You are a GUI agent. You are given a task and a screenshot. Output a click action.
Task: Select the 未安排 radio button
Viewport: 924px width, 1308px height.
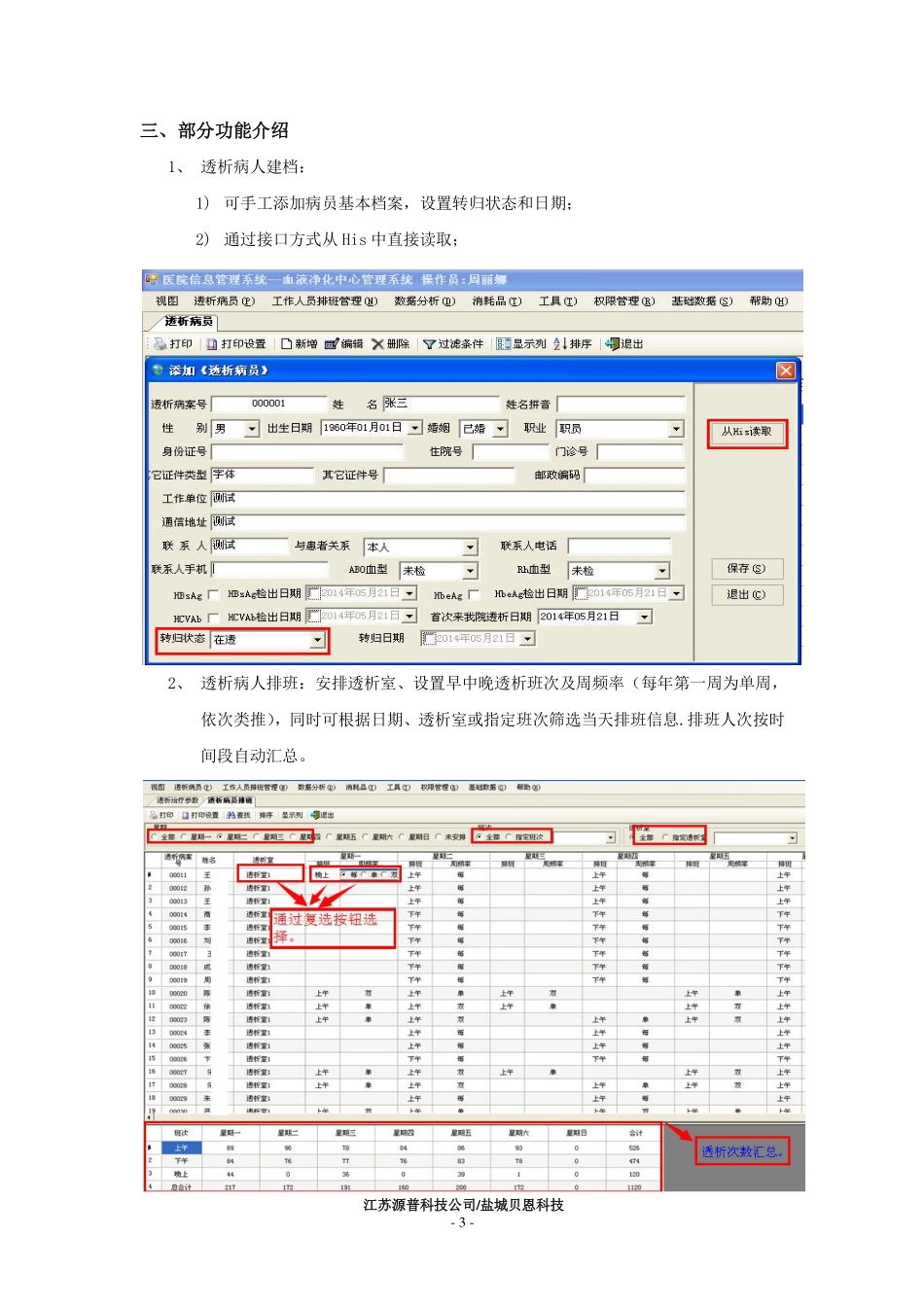439,836
